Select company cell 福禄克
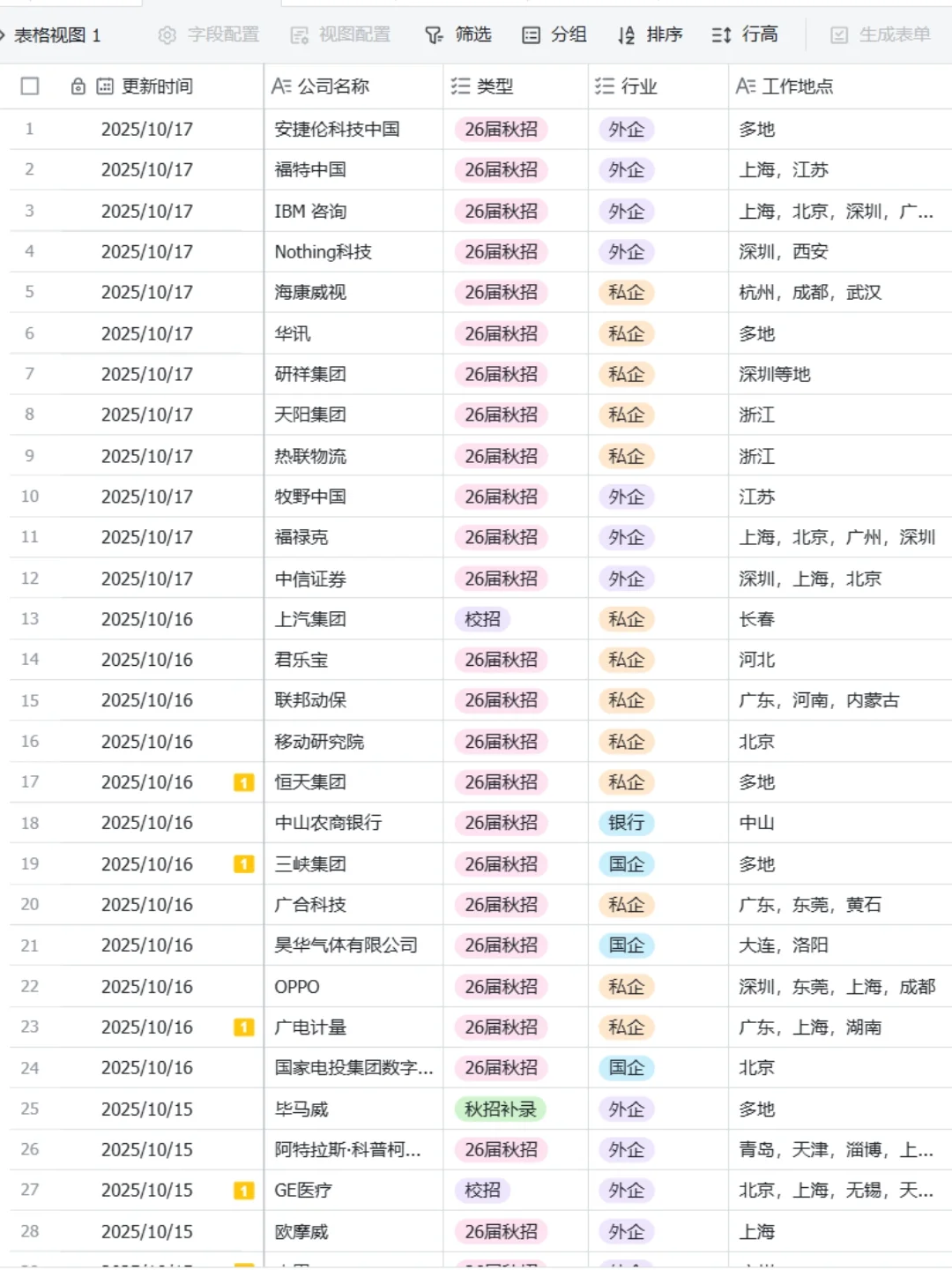Viewport: 952px width, 1270px height. (x=353, y=537)
